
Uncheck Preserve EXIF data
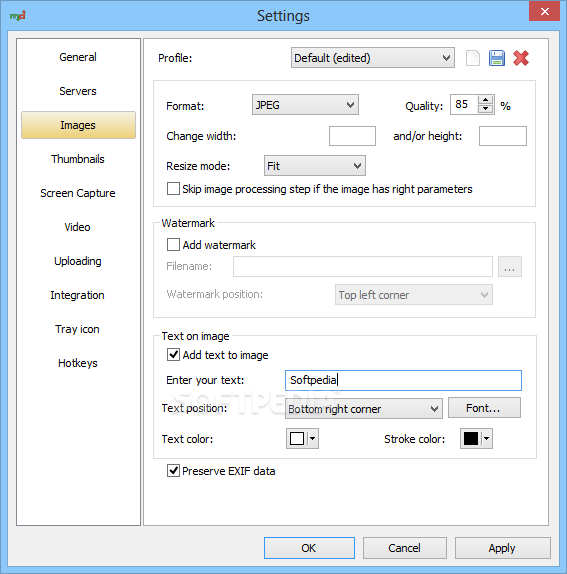coord(173,471)
